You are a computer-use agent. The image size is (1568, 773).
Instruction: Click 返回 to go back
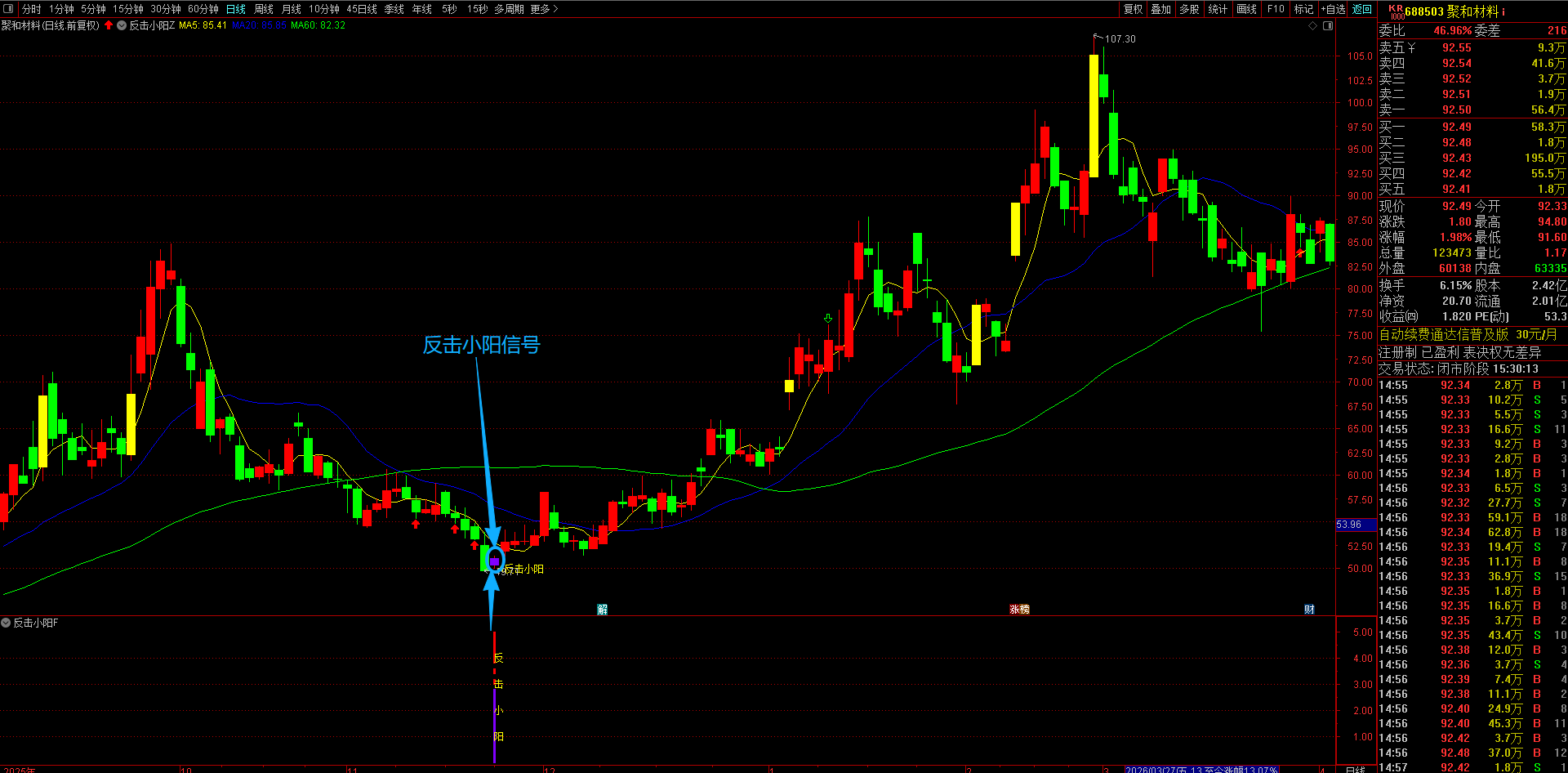click(x=1362, y=9)
